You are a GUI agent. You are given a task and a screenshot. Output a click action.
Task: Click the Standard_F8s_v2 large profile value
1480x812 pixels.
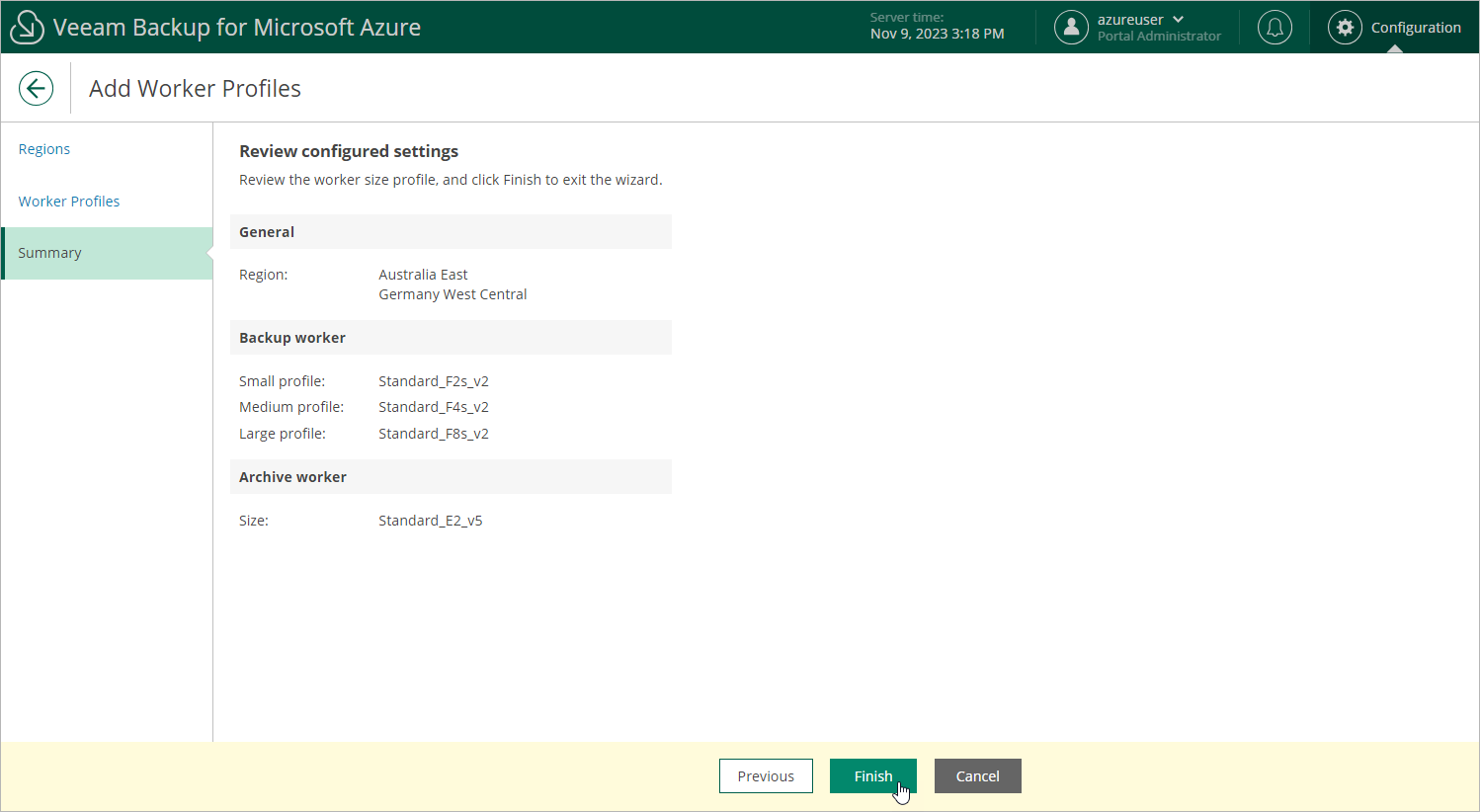click(434, 434)
